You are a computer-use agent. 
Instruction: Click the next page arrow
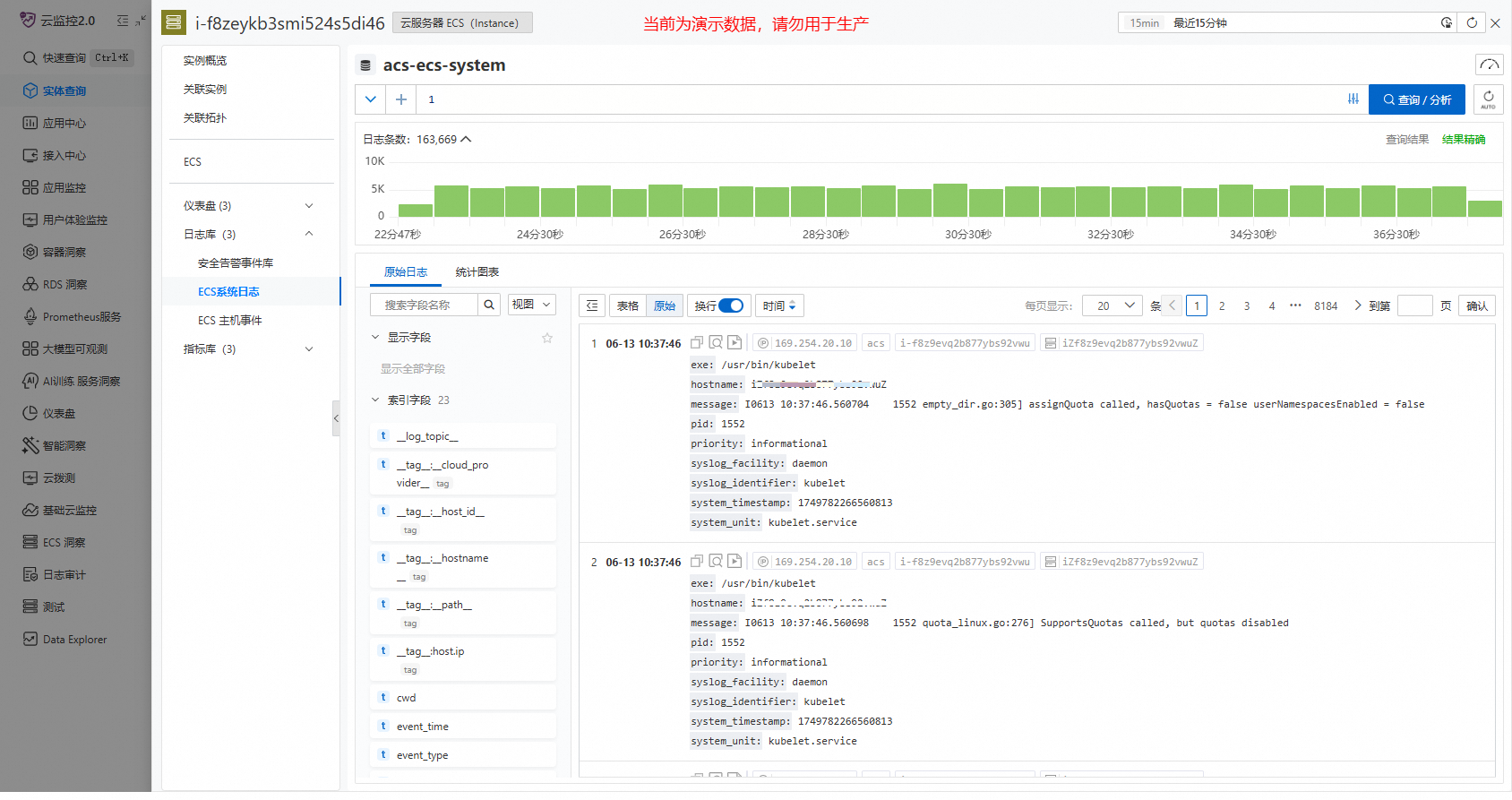click(1358, 306)
